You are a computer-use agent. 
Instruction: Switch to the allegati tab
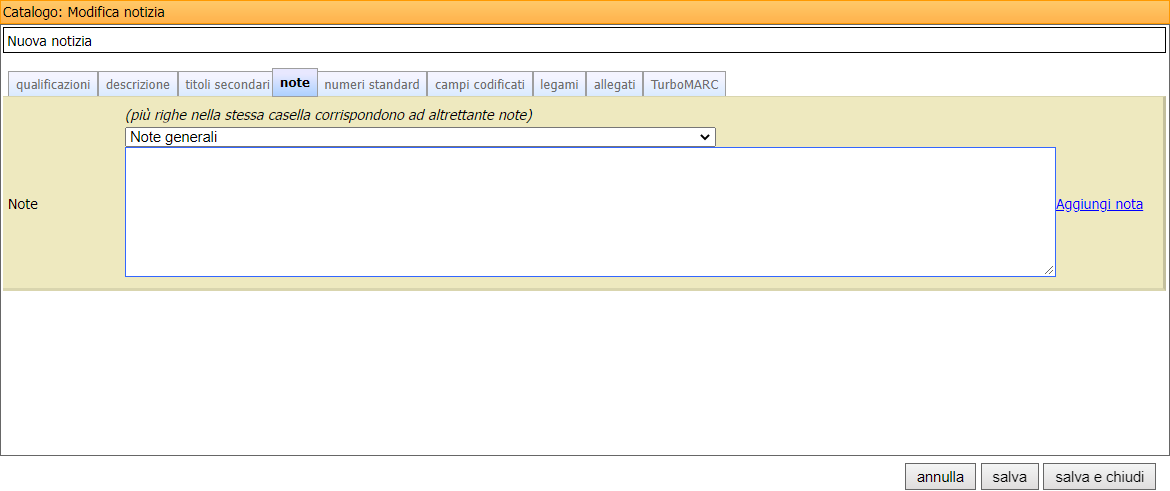tap(614, 85)
